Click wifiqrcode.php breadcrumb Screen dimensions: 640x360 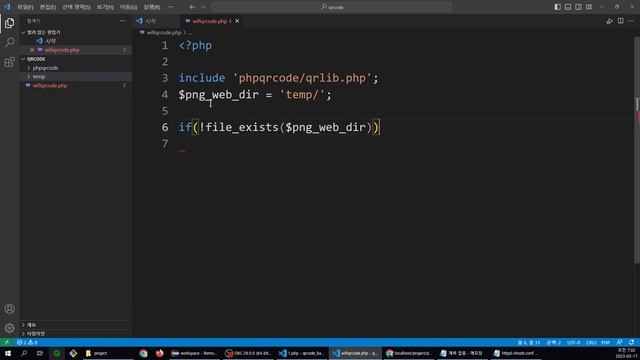164,32
